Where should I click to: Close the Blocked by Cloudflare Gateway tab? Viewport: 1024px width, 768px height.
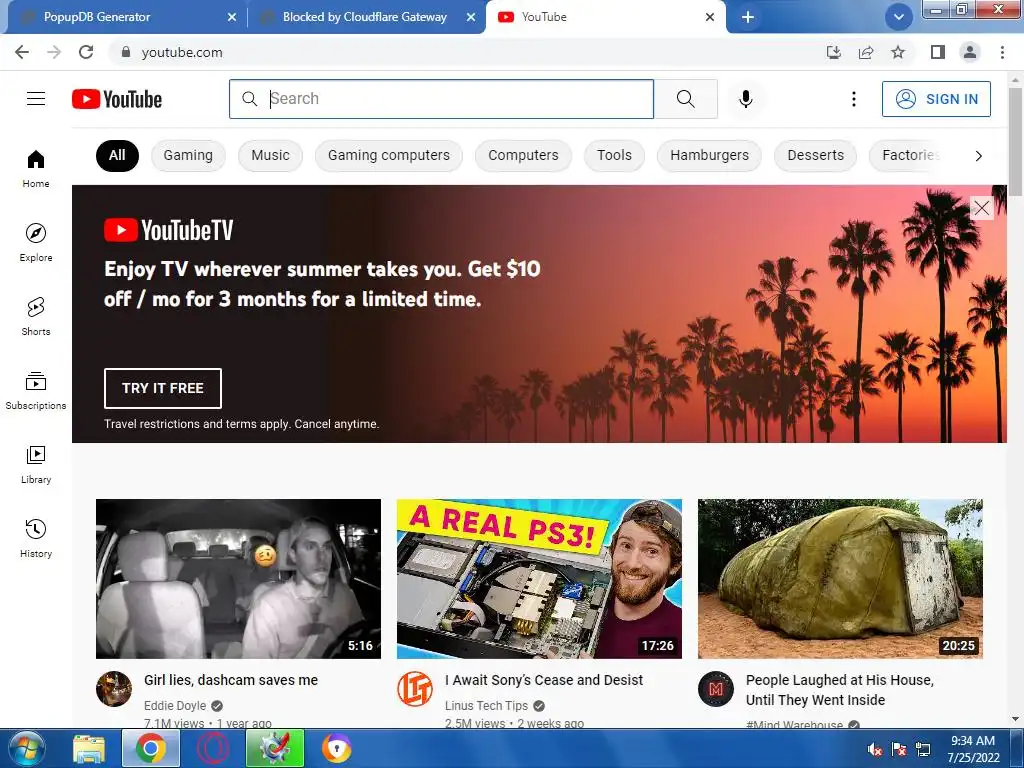[x=471, y=17]
